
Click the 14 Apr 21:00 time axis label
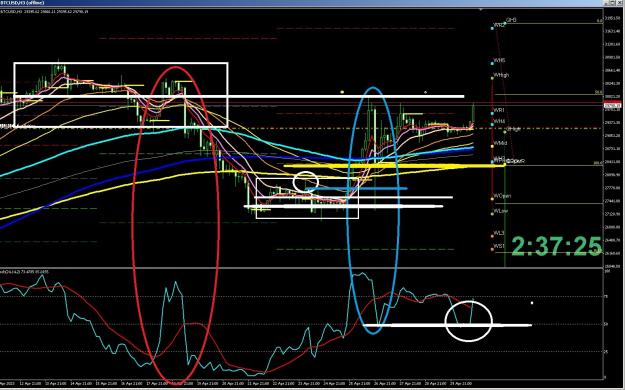82,384
